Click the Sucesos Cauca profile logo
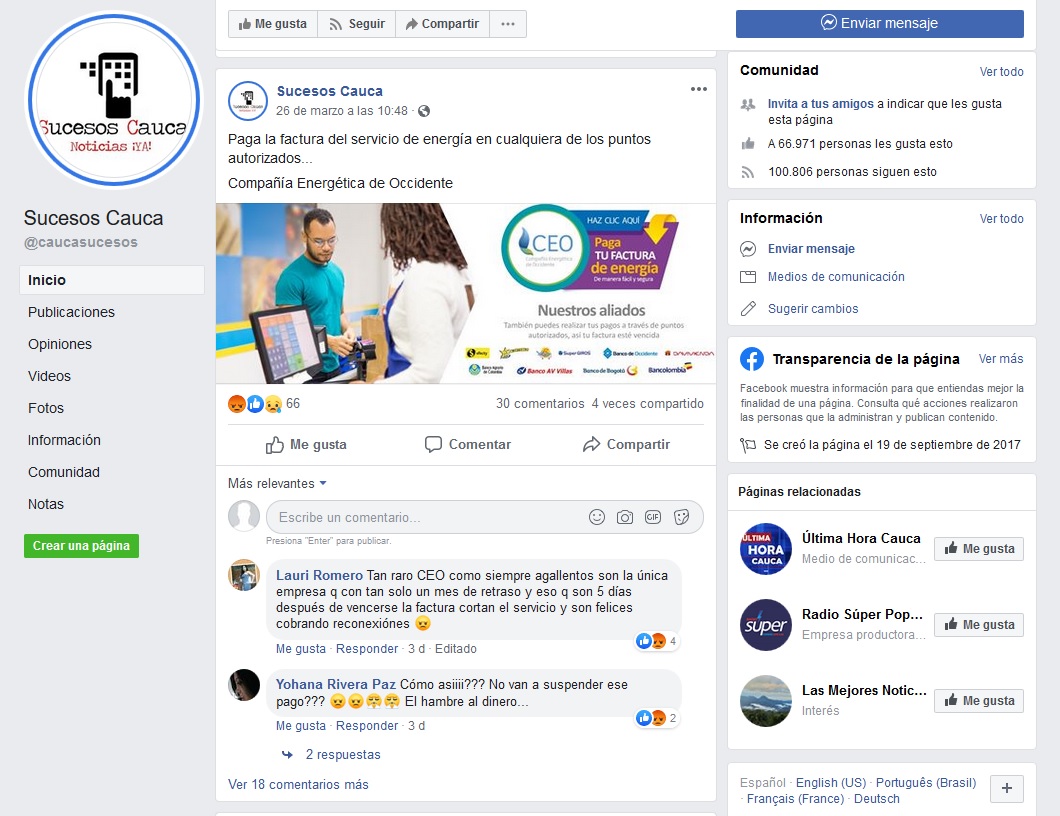 coord(114,100)
